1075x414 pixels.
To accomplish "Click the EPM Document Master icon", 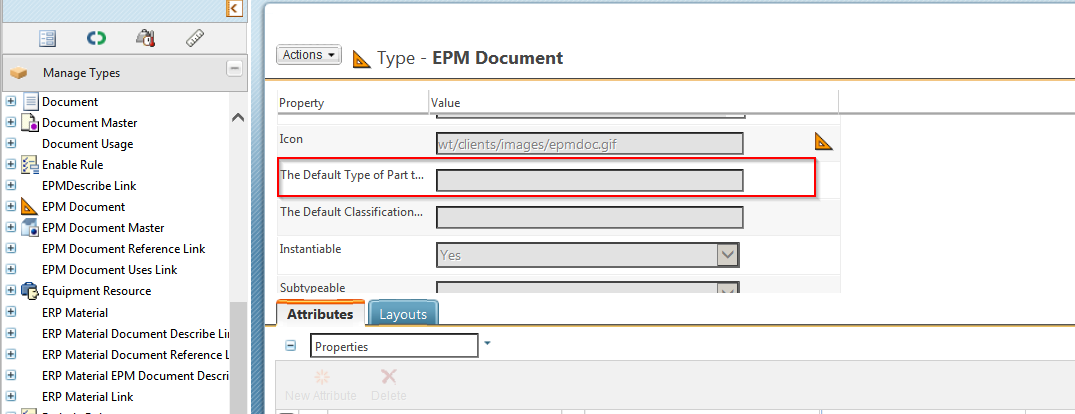I will [30, 228].
